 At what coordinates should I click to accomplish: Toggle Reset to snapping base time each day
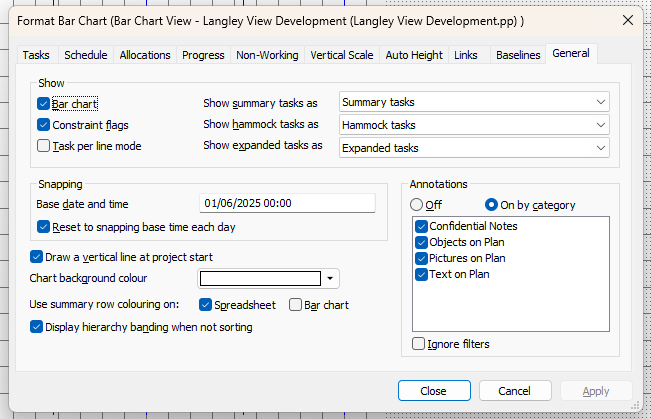tap(43, 227)
